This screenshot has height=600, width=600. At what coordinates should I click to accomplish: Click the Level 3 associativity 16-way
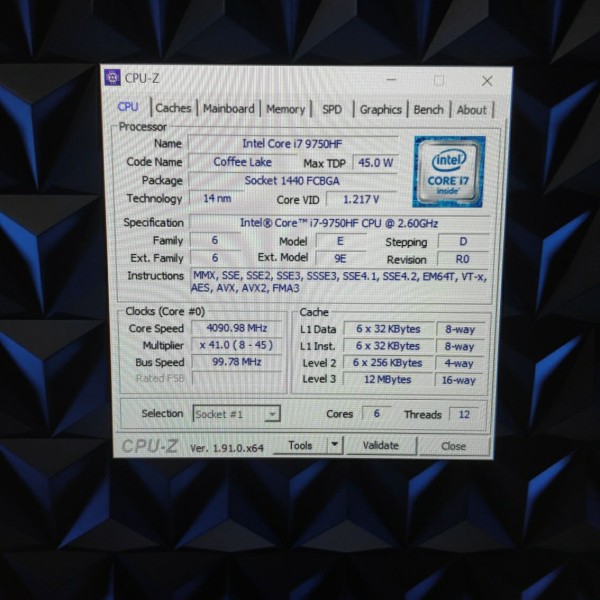click(x=459, y=380)
